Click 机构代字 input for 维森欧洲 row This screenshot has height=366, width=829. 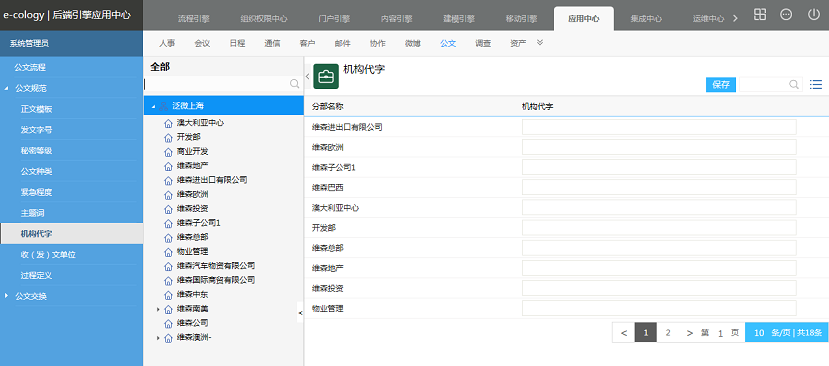(659, 147)
